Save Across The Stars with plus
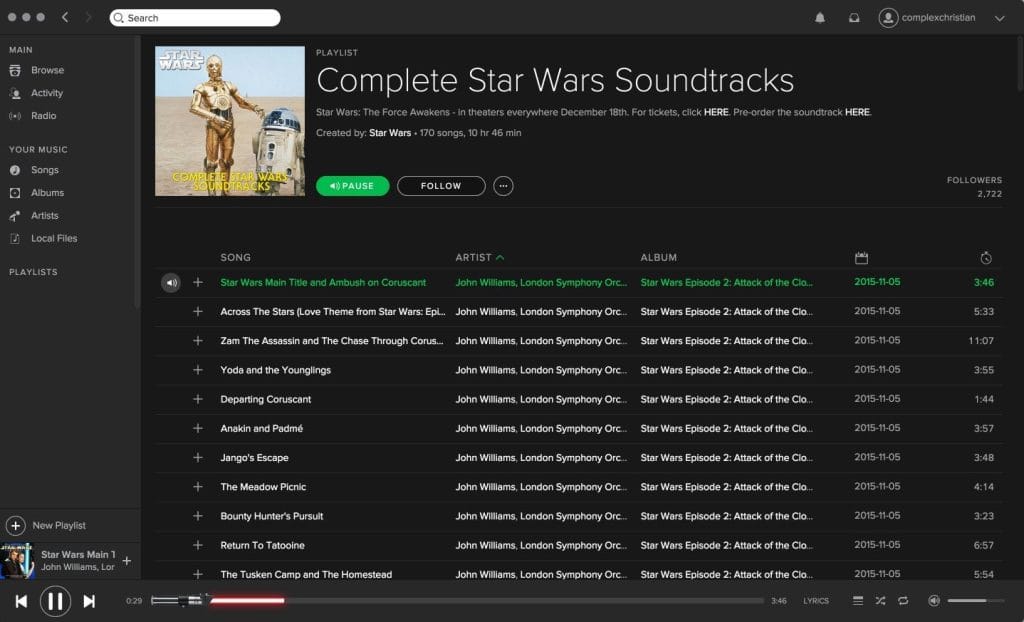This screenshot has width=1024, height=622. [198, 312]
